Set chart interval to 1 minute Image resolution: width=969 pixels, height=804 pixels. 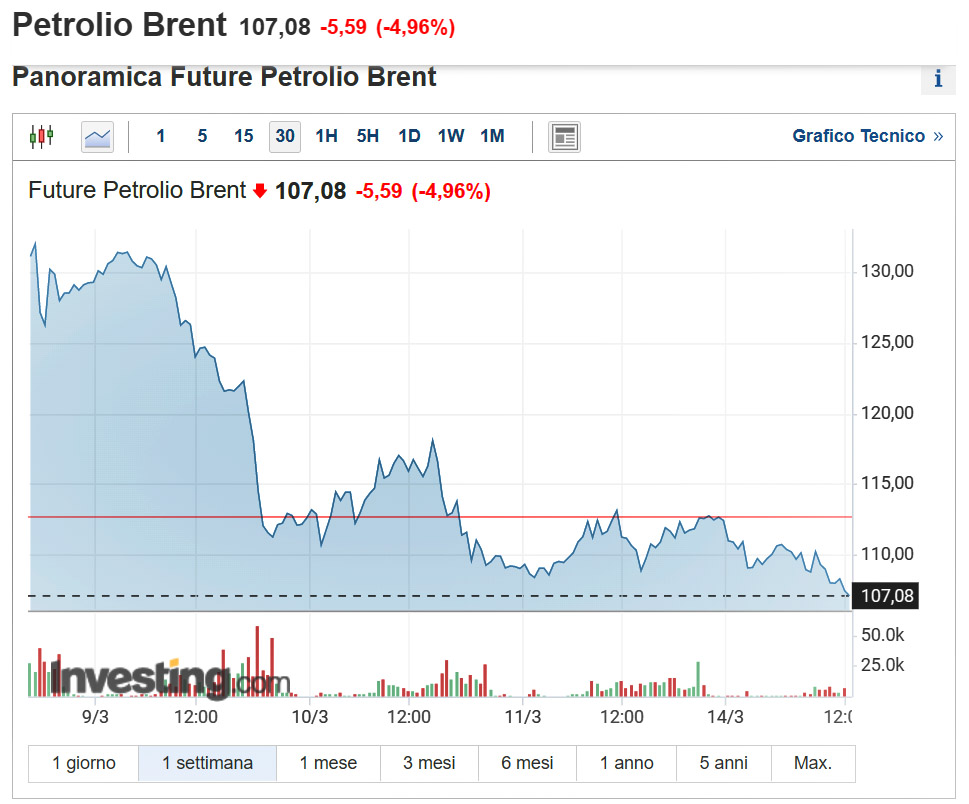(x=161, y=136)
